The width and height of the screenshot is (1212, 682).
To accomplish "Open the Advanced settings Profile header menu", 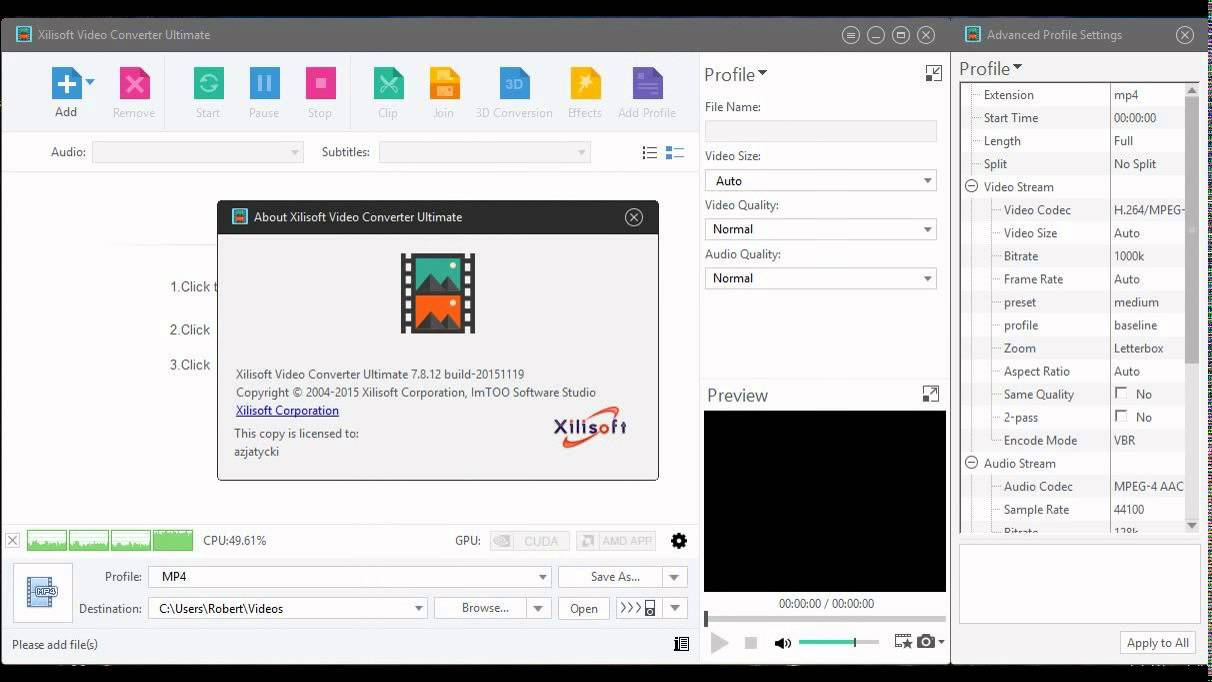I will pos(991,68).
